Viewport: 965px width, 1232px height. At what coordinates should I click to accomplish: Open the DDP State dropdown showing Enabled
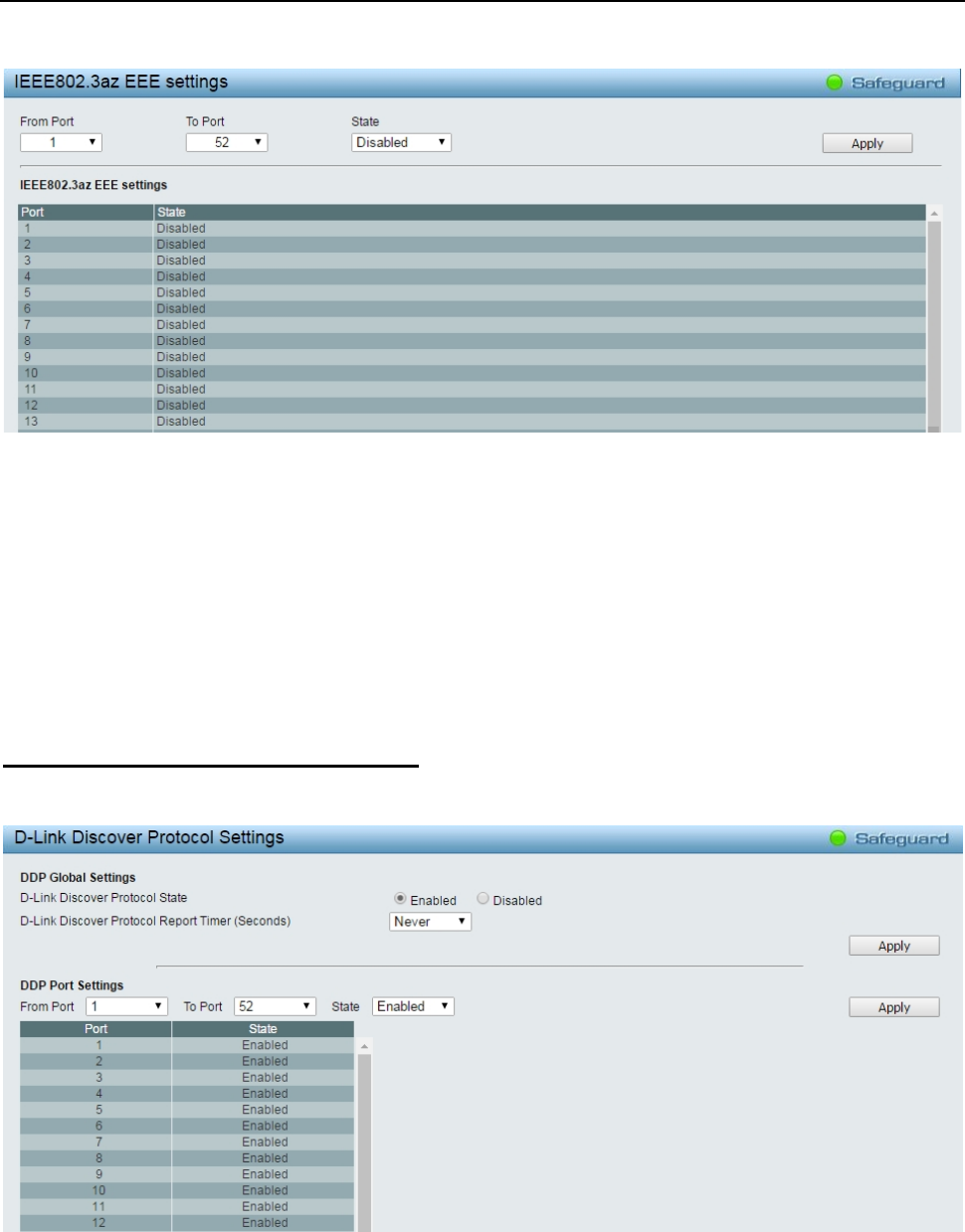tap(414, 1006)
